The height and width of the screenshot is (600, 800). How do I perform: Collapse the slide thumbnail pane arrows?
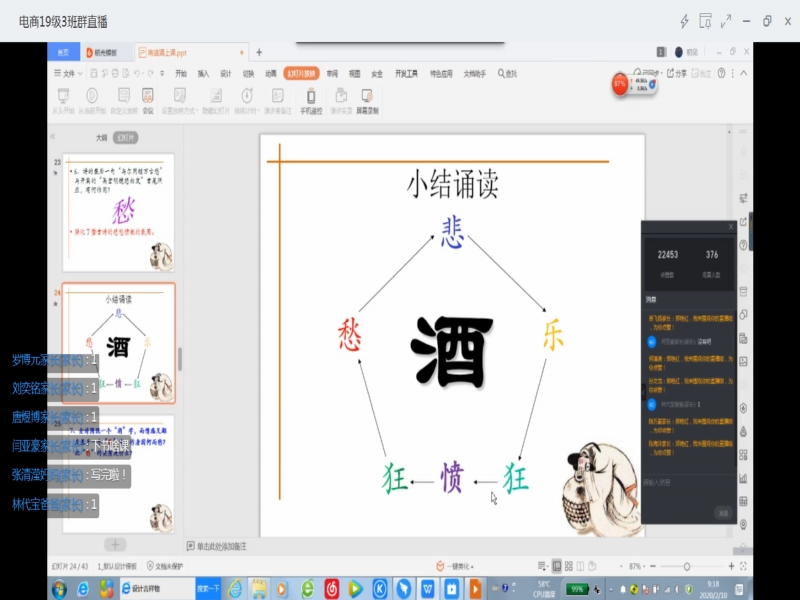[x=53, y=136]
